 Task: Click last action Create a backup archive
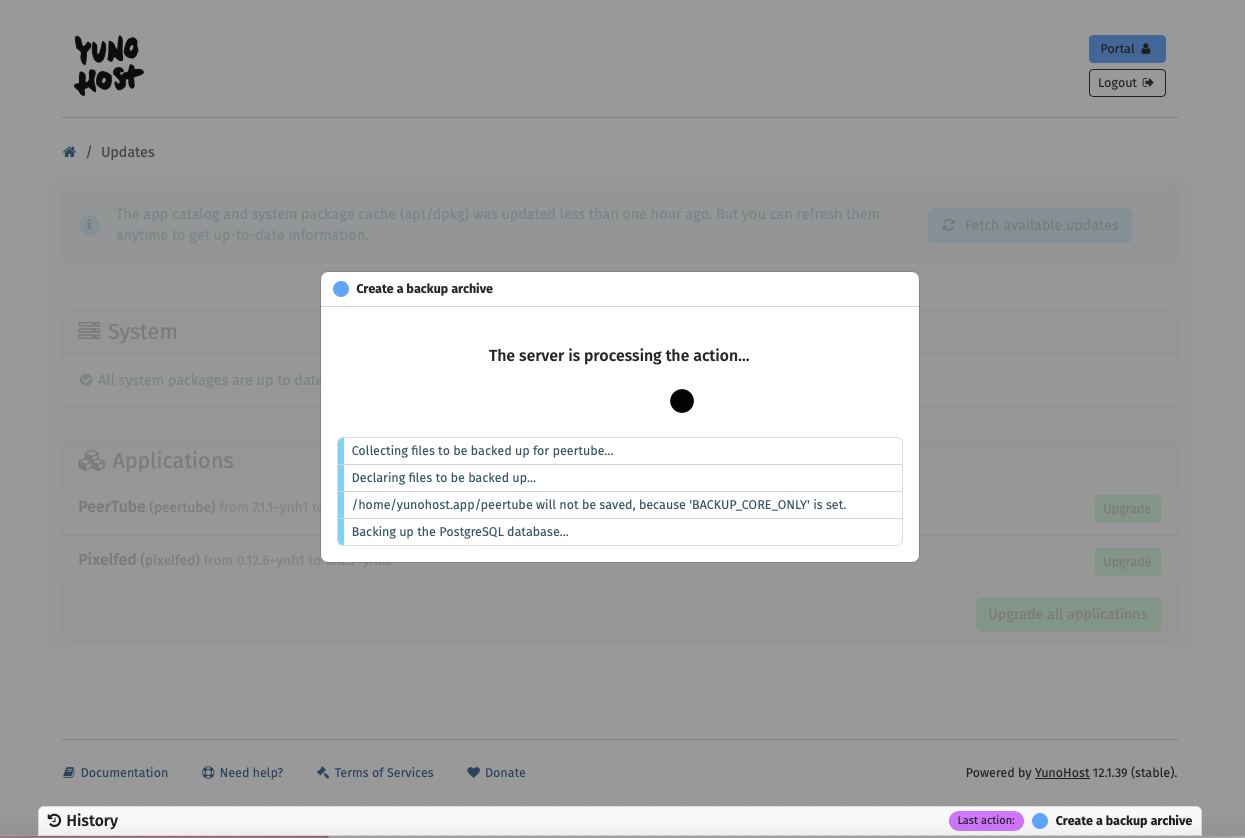[x=1122, y=821]
